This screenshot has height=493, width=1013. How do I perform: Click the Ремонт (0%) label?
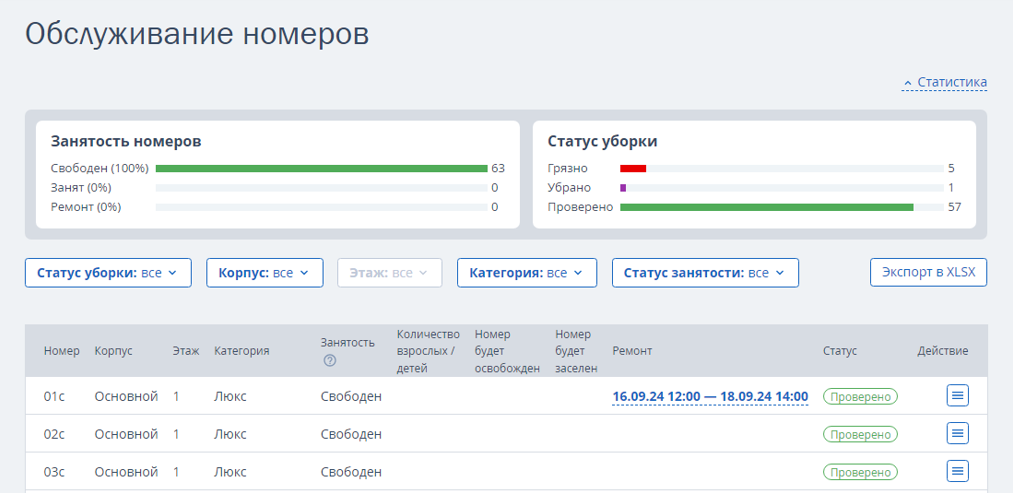point(86,207)
